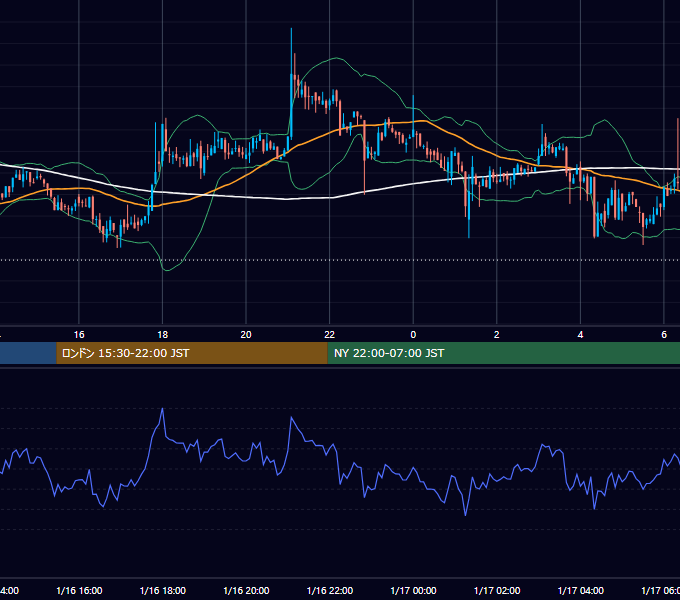Click the 18 hour label on price chart axis
The image size is (680, 600).
point(162,334)
